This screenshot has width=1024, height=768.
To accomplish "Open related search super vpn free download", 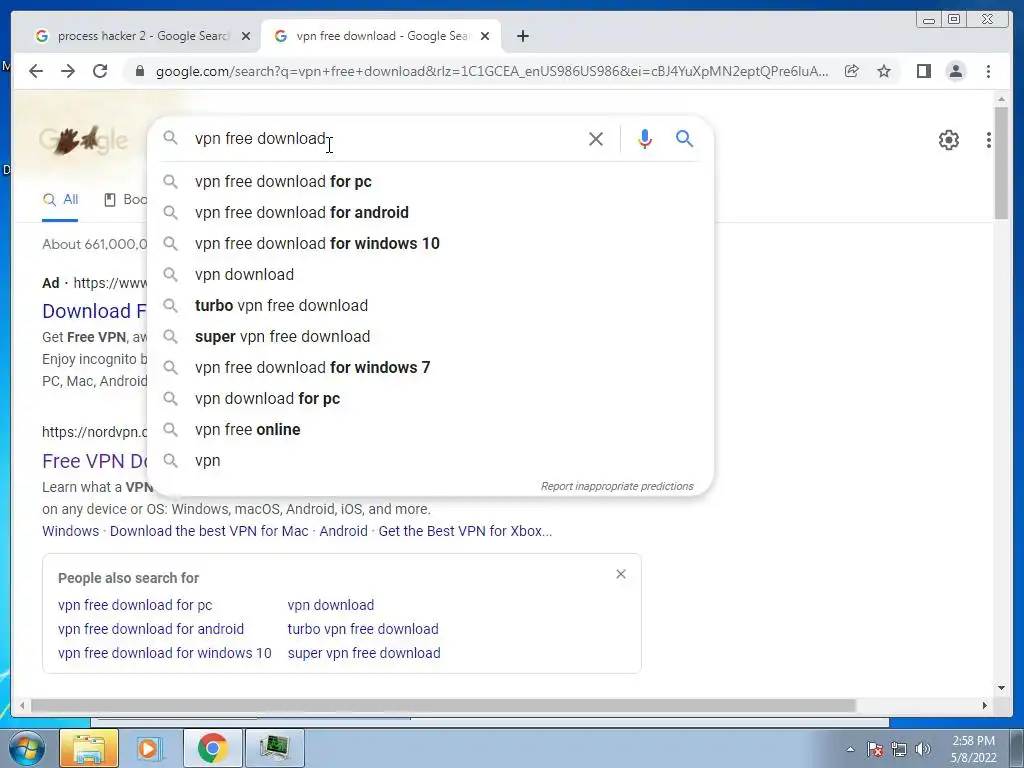I will click(x=364, y=653).
